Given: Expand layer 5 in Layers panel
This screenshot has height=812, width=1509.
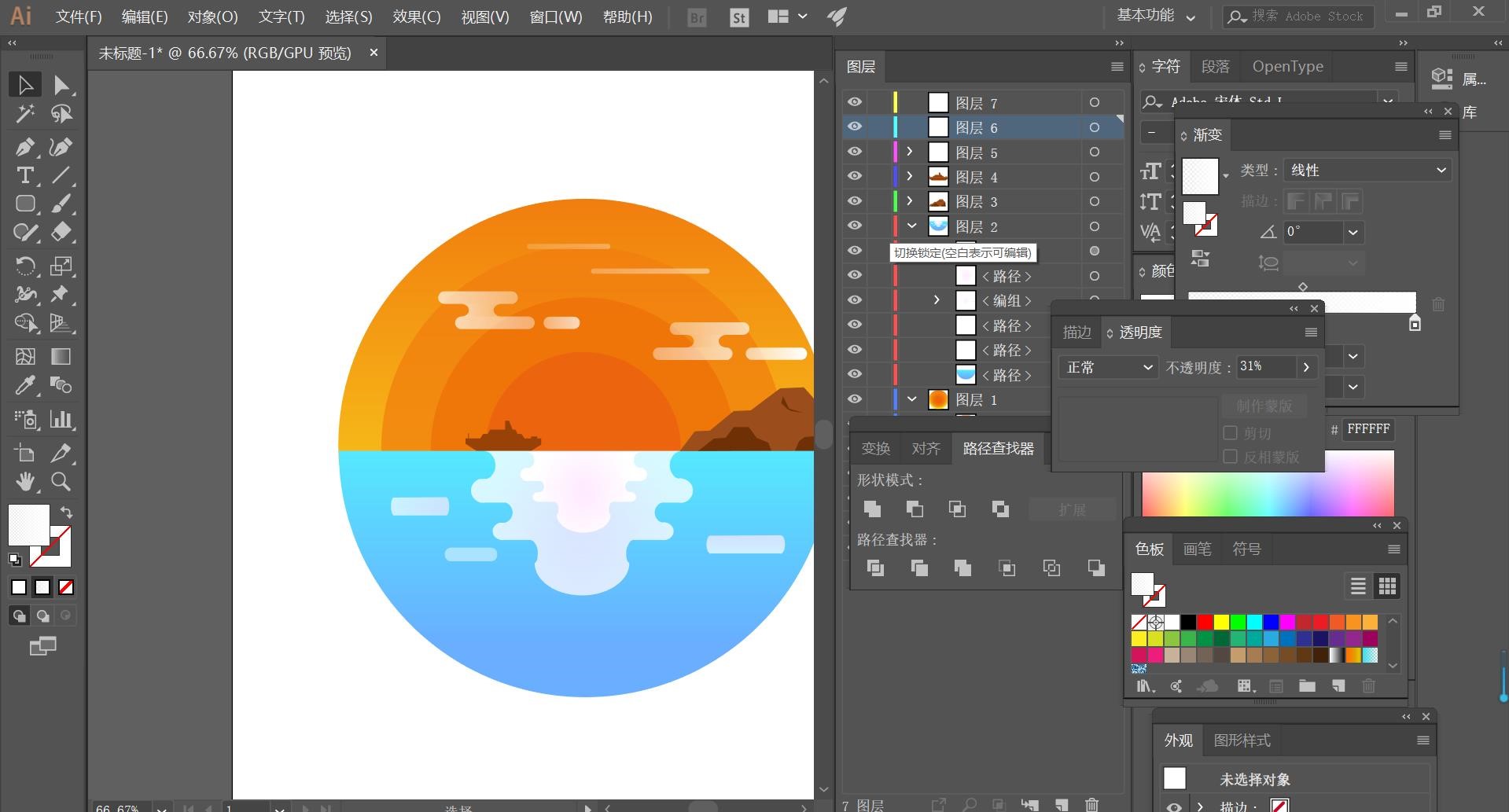Looking at the screenshot, I should (910, 152).
